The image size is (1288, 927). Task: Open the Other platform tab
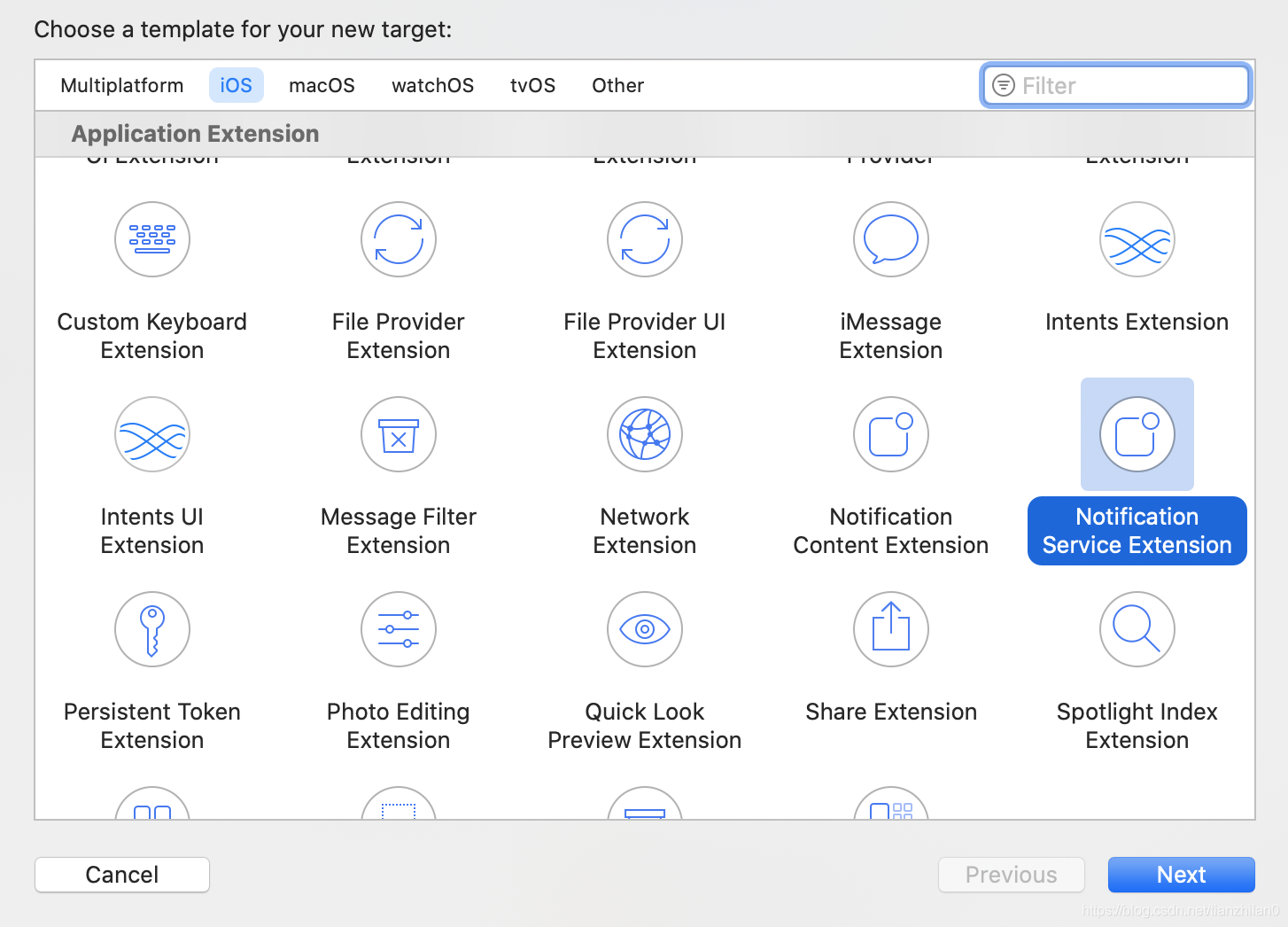[617, 85]
